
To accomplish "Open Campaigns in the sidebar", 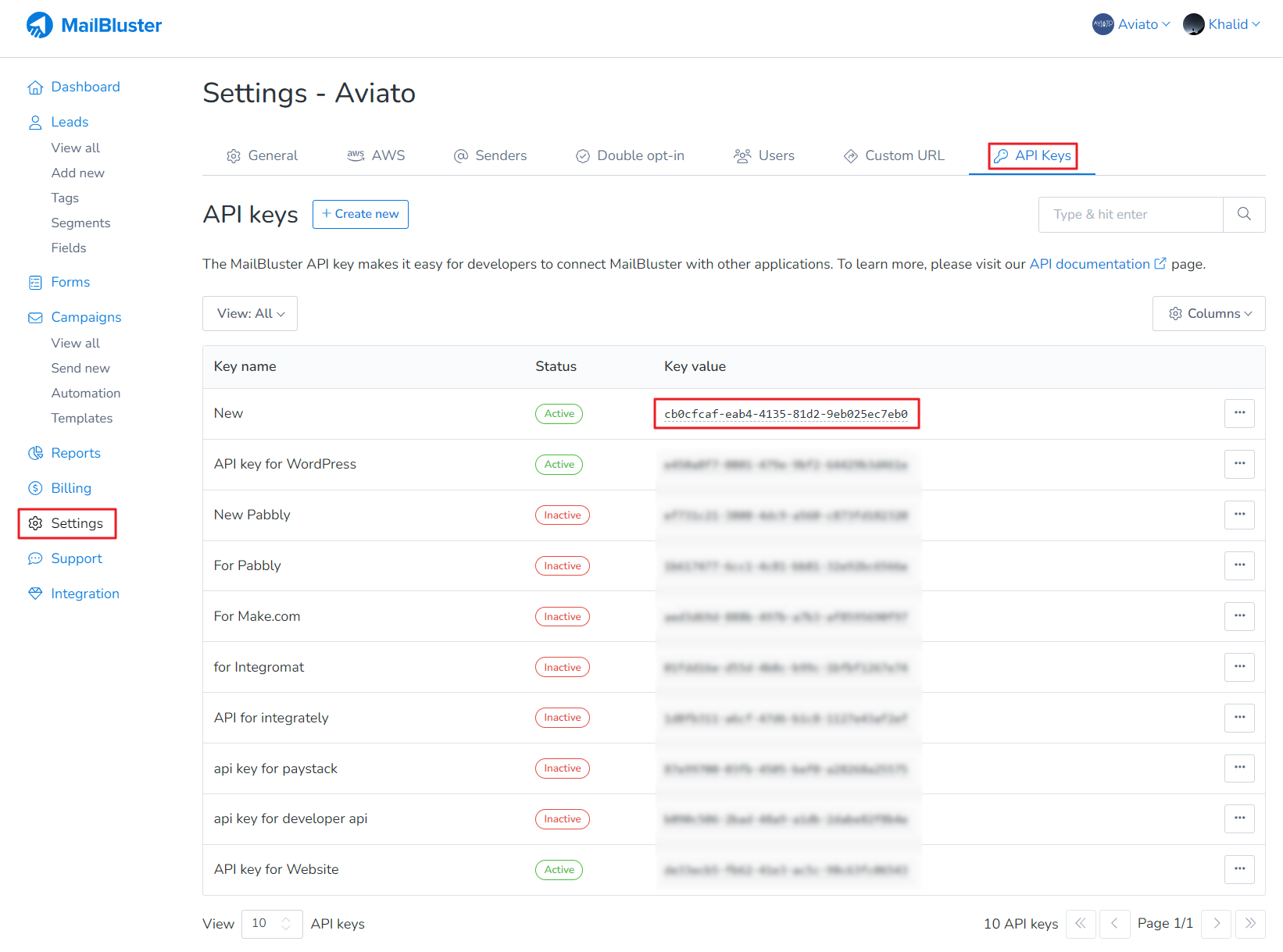I will pyautogui.click(x=86, y=317).
